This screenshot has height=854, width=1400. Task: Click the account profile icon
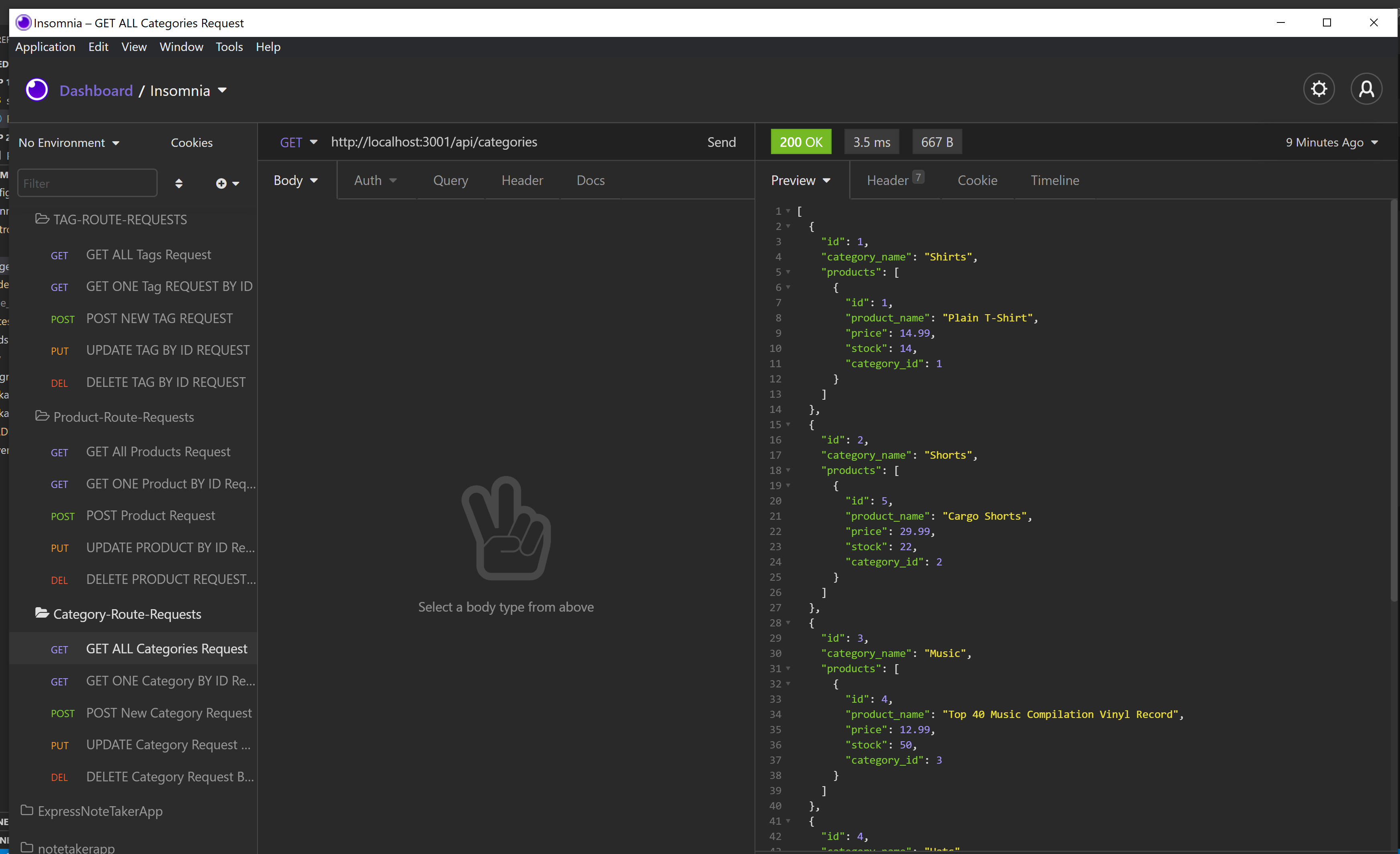[x=1366, y=89]
